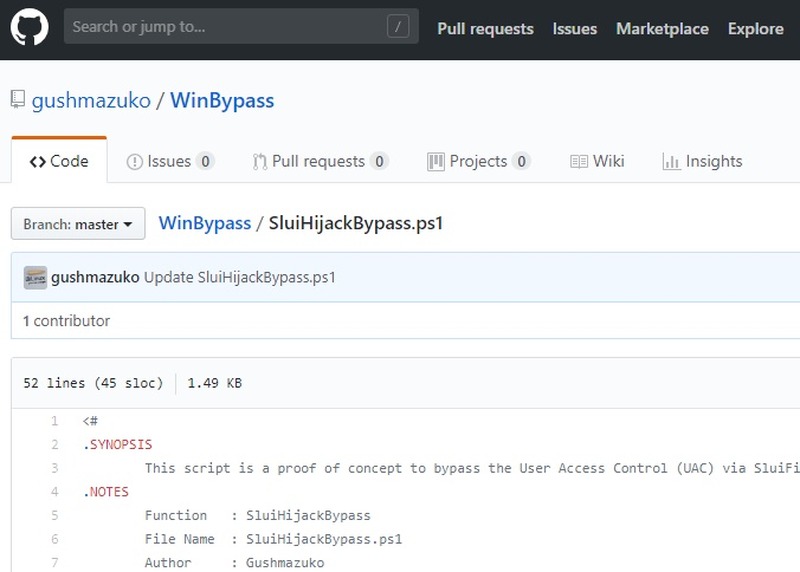
Task: Click the GitHub Octocat logo
Action: pyautogui.click(x=30, y=28)
